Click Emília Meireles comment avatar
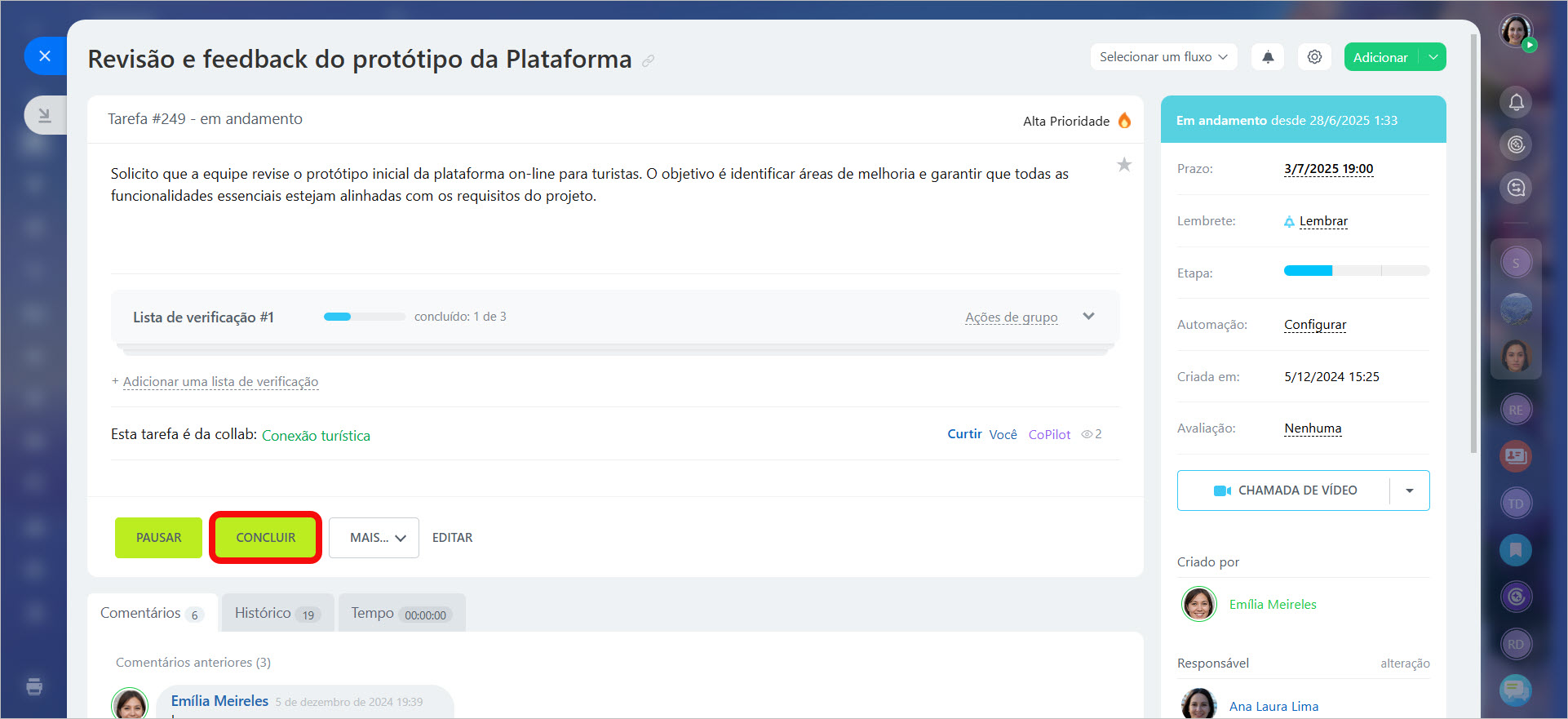The width and height of the screenshot is (1568, 719). (130, 703)
